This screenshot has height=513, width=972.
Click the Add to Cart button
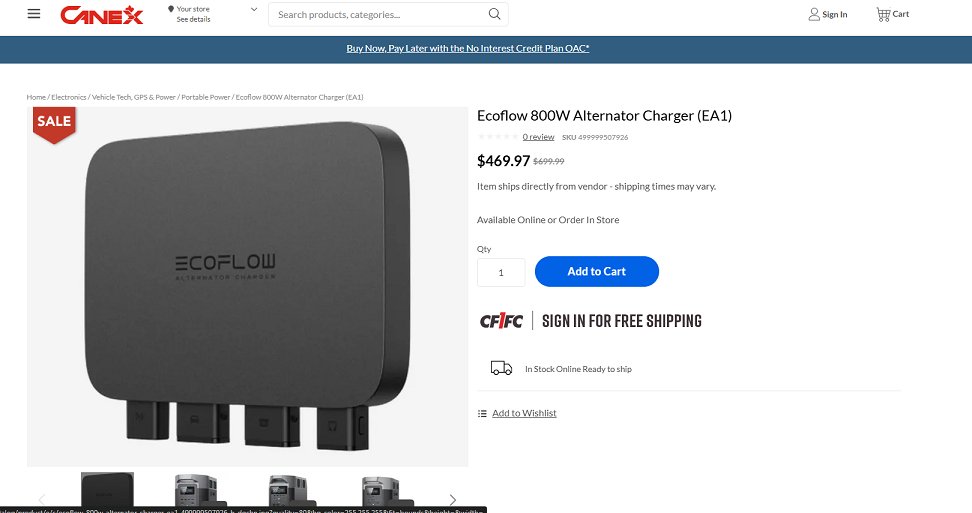coord(596,271)
